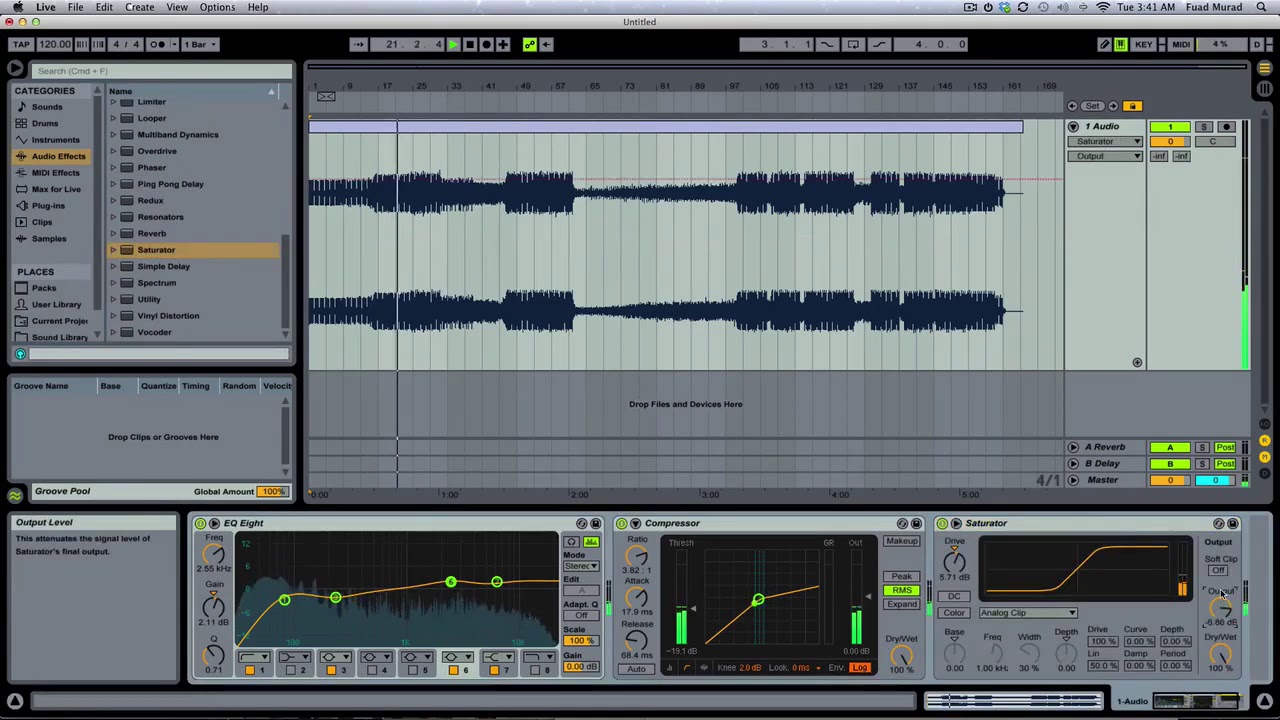Toggle the Computer MIDI Keyboard button

click(1121, 44)
